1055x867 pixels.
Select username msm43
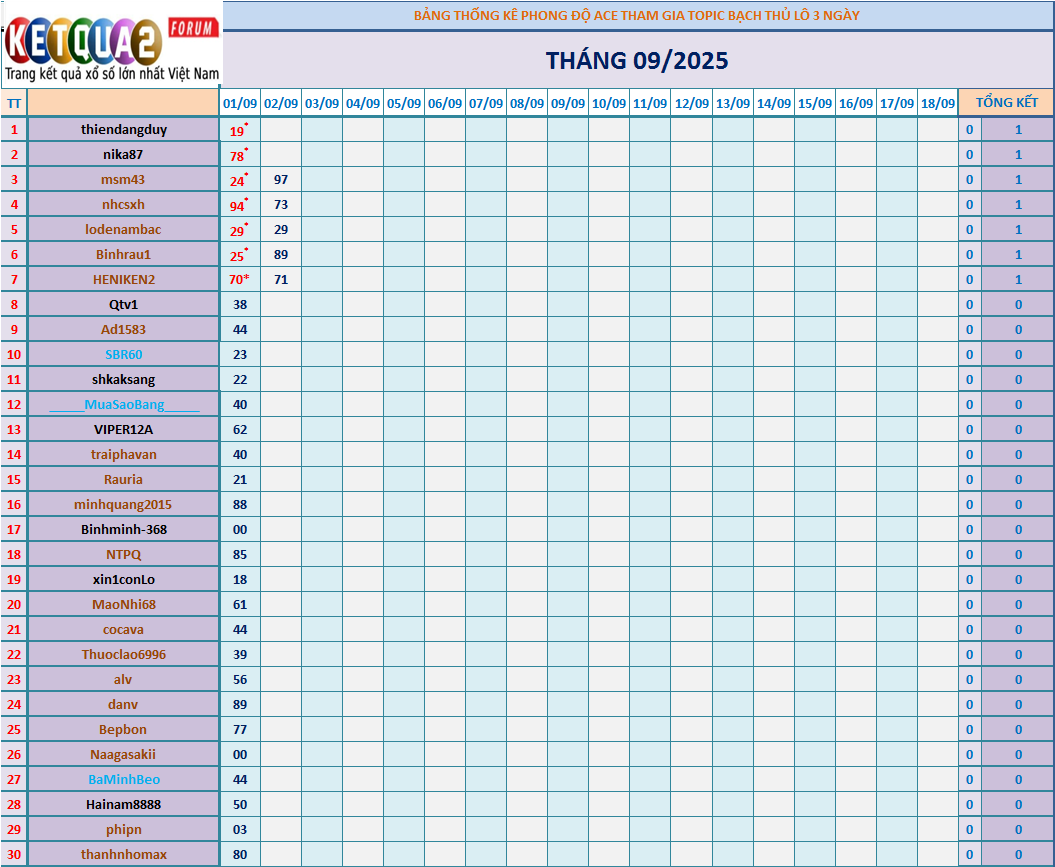123,180
